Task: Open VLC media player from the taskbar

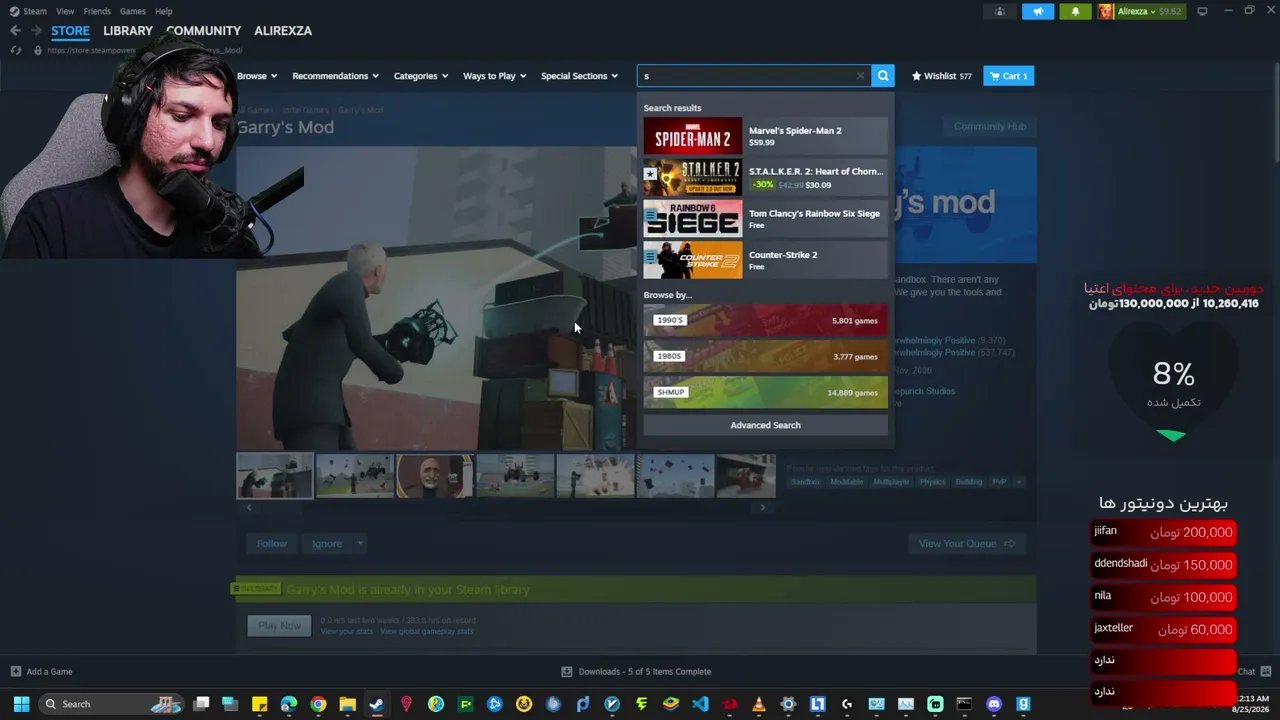Action: (759, 704)
